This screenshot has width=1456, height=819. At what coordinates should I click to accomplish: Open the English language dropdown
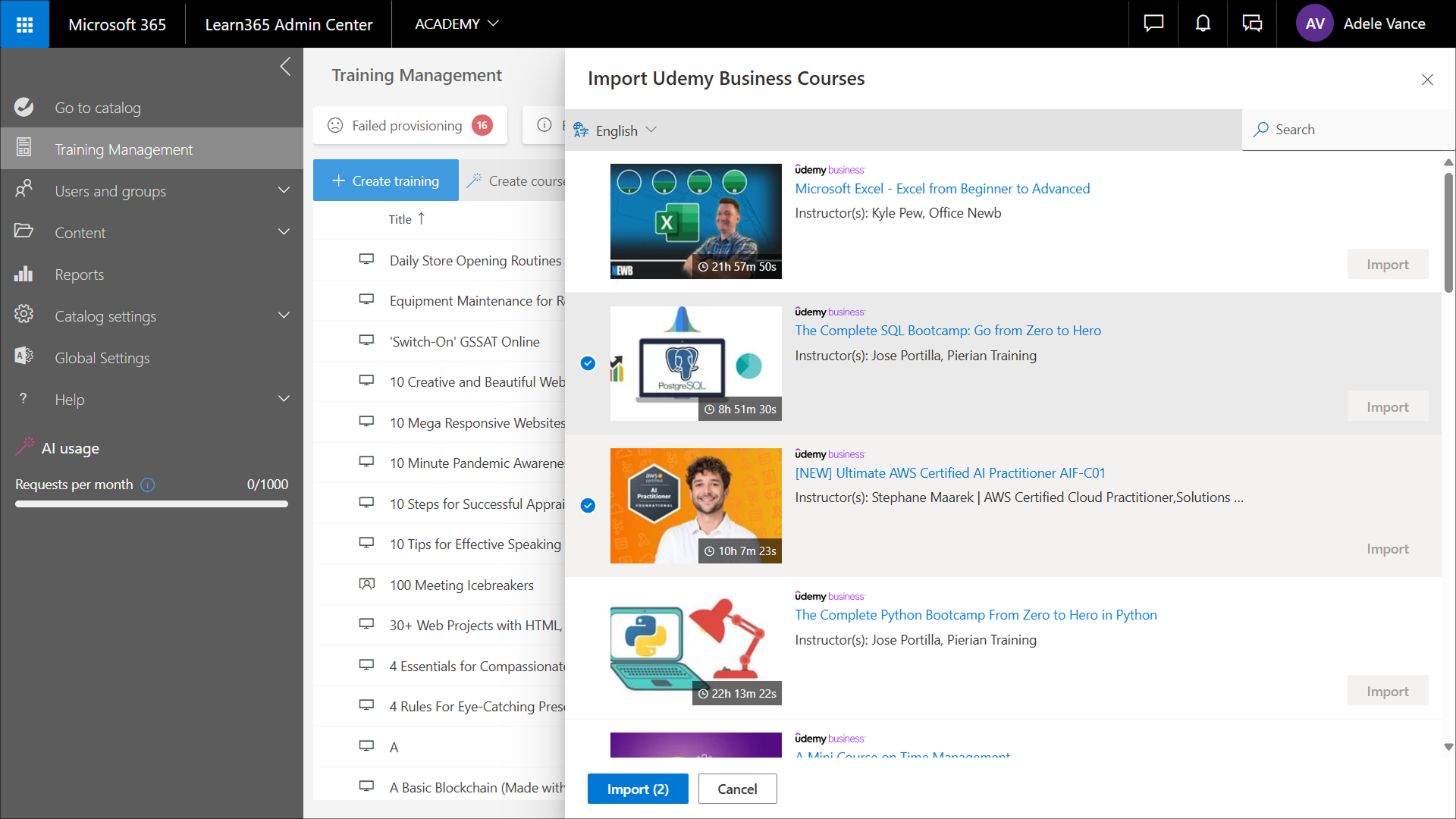pyautogui.click(x=616, y=130)
